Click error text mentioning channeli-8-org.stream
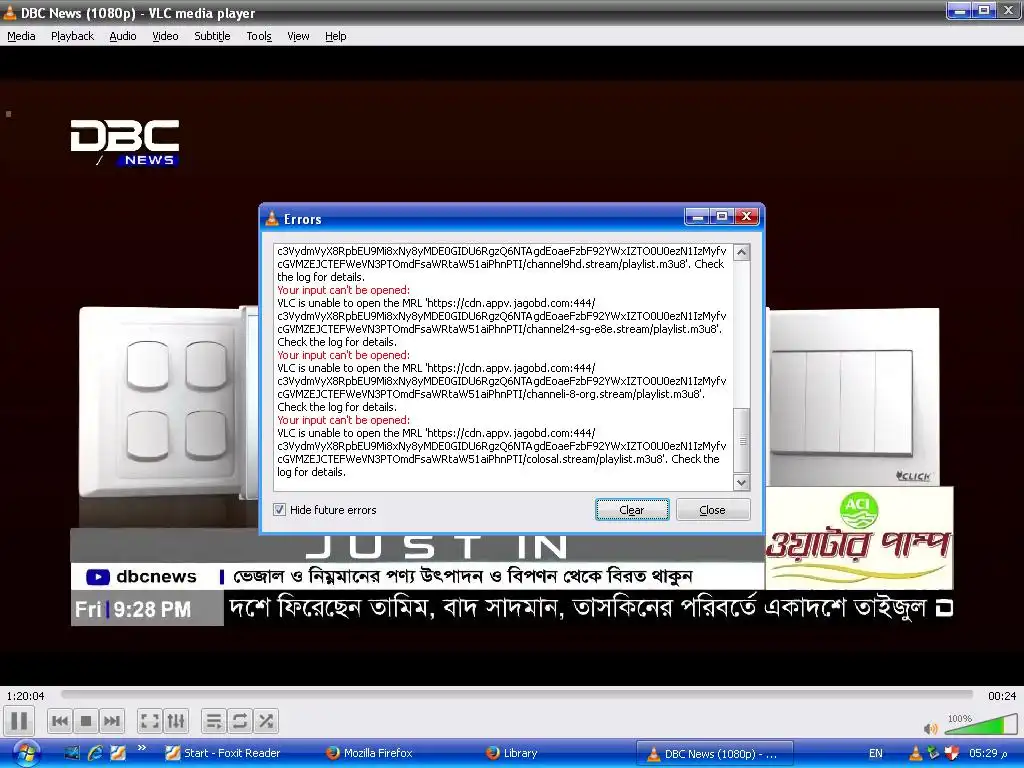This screenshot has height=768, width=1024. pyautogui.click(x=501, y=387)
